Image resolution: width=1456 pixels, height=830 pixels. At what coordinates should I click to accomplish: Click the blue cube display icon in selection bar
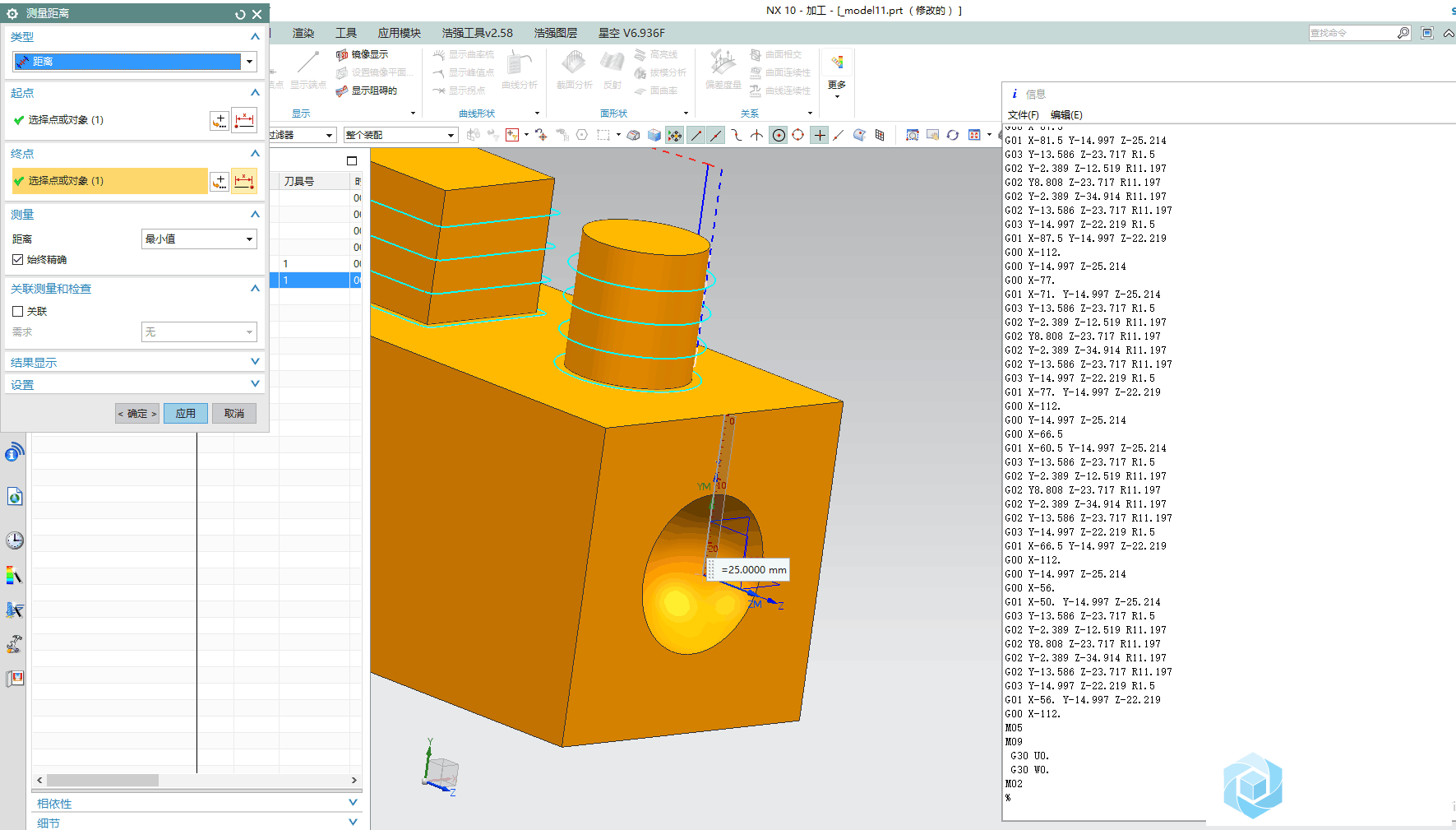(x=654, y=135)
